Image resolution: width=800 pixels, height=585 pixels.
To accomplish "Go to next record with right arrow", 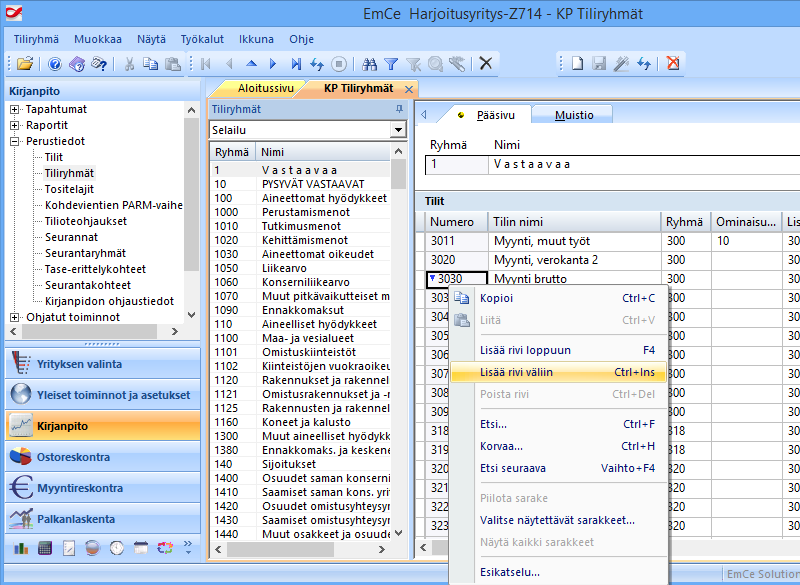I will point(272,64).
